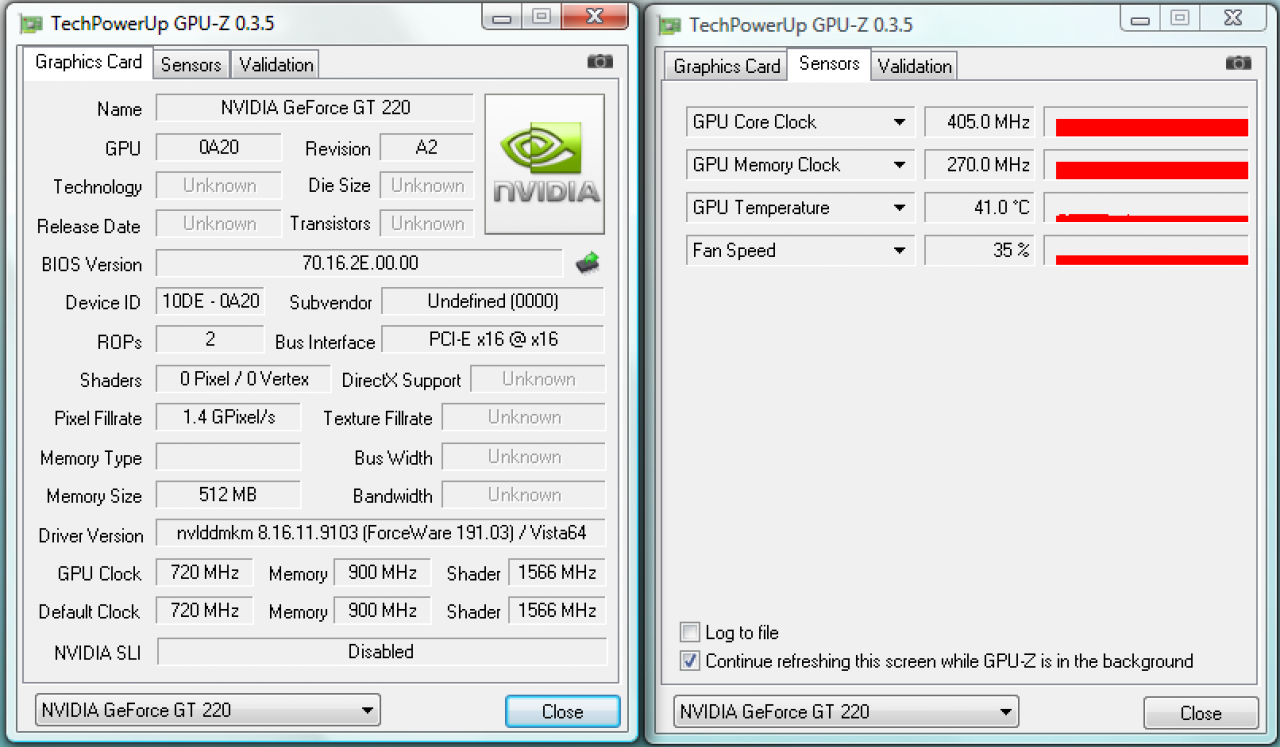Switch to Sensors tab in left window
The height and width of the screenshot is (747, 1280).
coord(191,65)
